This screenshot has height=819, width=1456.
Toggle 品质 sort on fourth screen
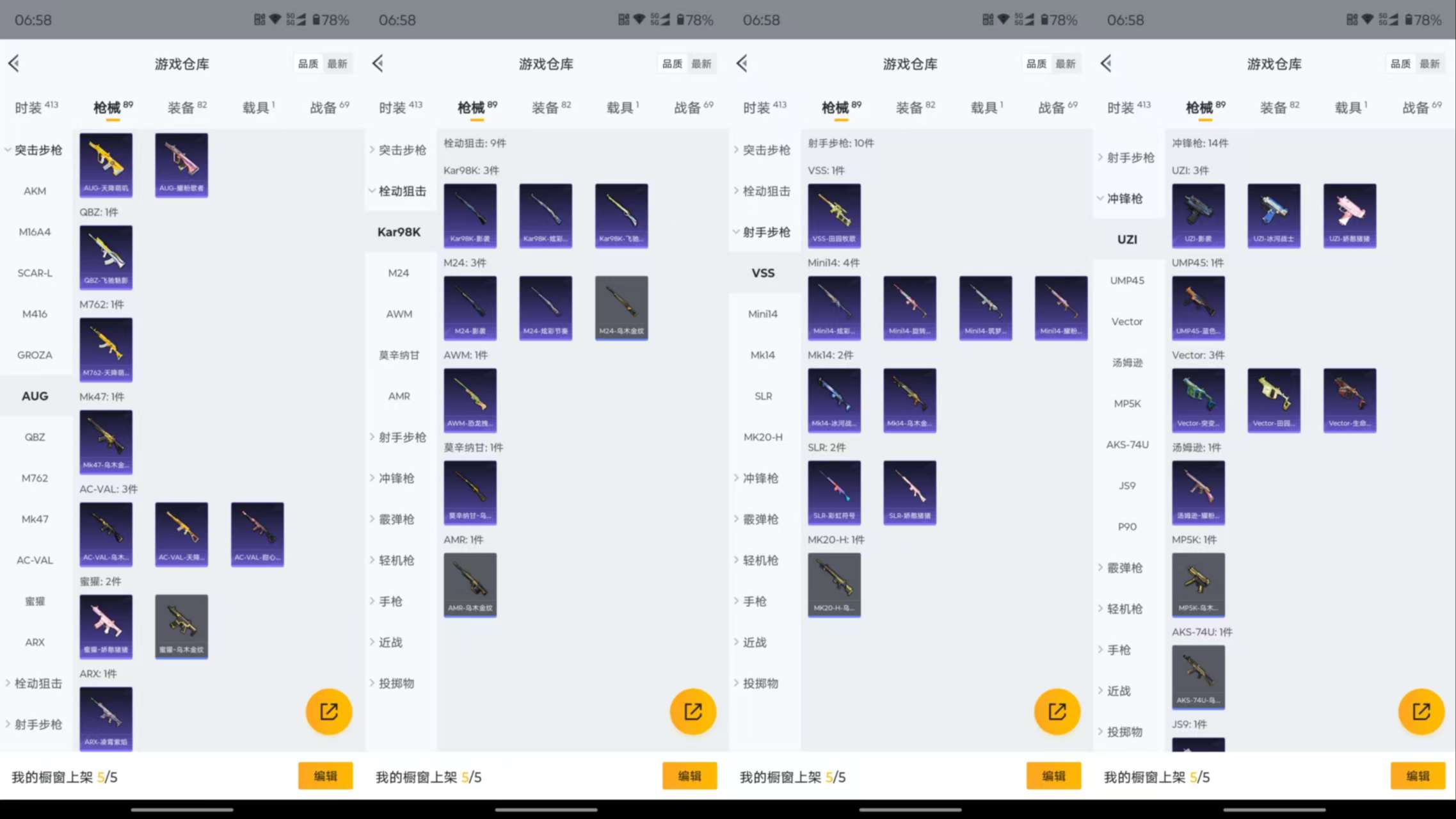click(x=1400, y=63)
